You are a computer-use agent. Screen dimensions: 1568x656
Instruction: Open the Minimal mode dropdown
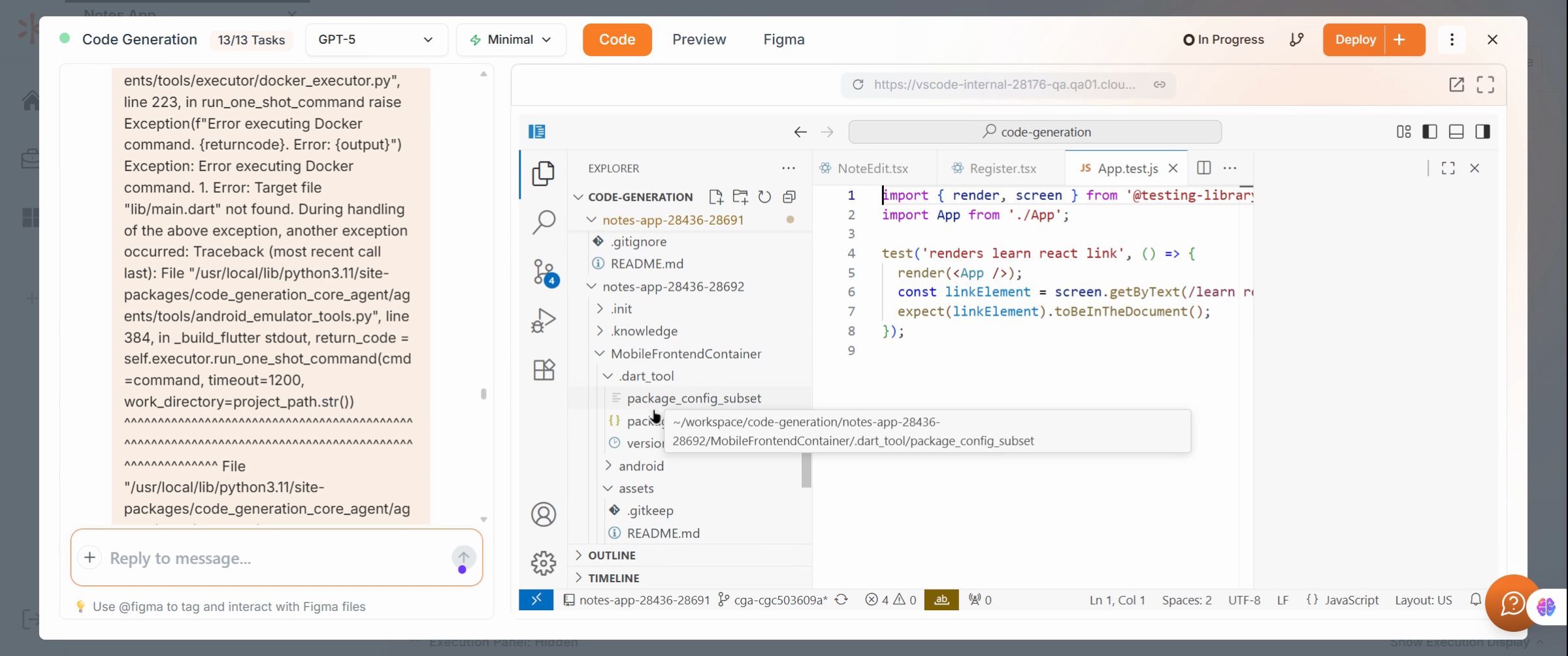(511, 39)
